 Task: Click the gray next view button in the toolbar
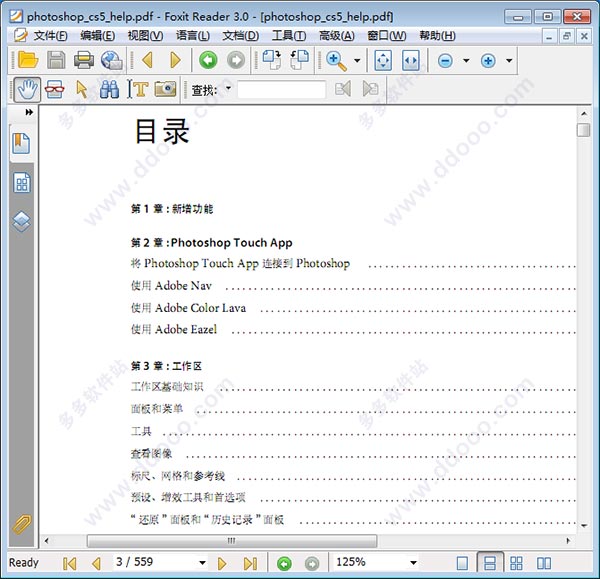pyautogui.click(x=236, y=60)
